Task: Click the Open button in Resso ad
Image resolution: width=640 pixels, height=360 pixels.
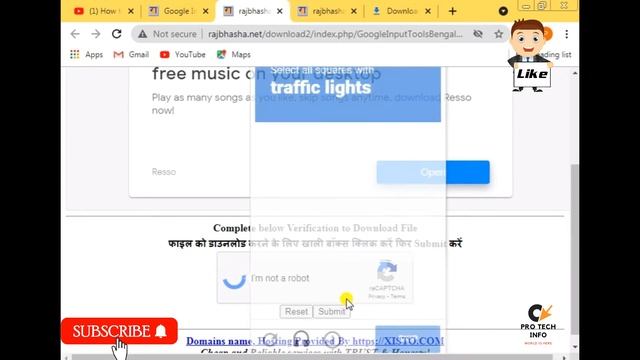Action: click(x=433, y=172)
